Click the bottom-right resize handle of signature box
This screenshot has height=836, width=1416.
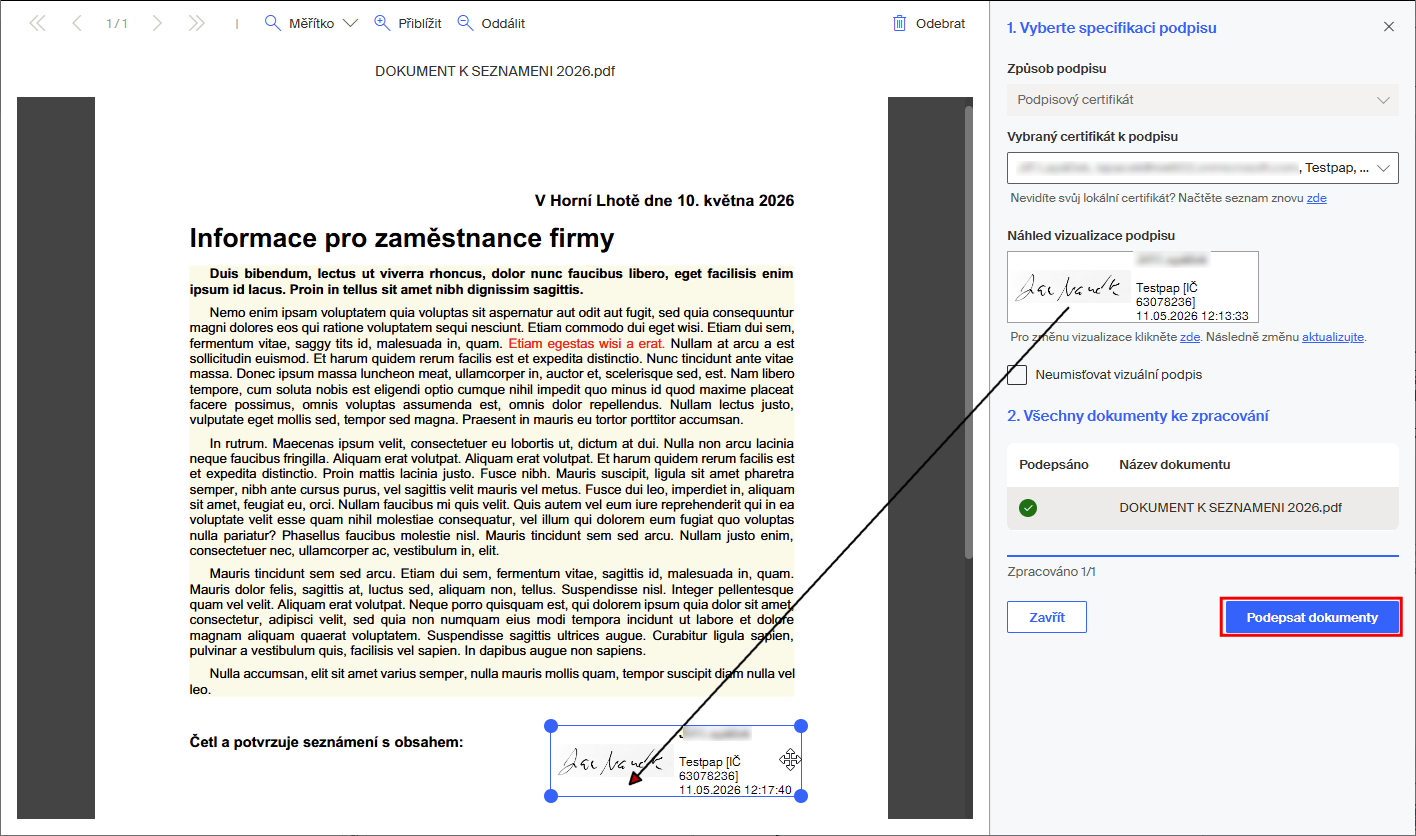[801, 796]
